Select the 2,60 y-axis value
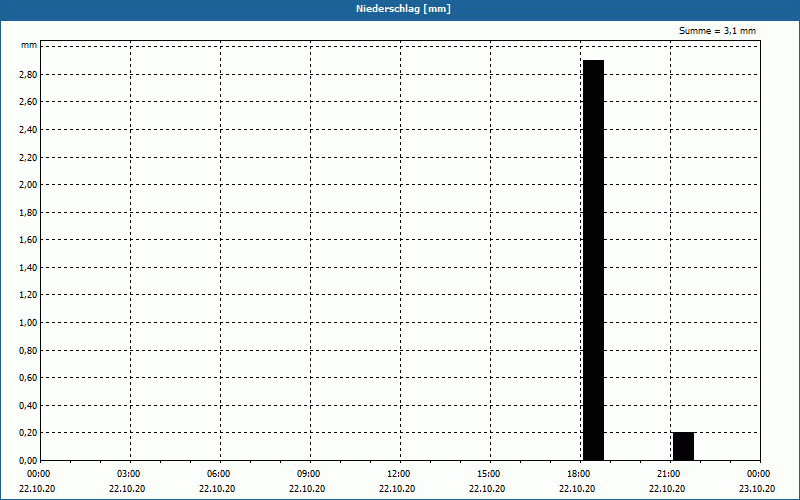The width and height of the screenshot is (800, 500). pyautogui.click(x=28, y=102)
